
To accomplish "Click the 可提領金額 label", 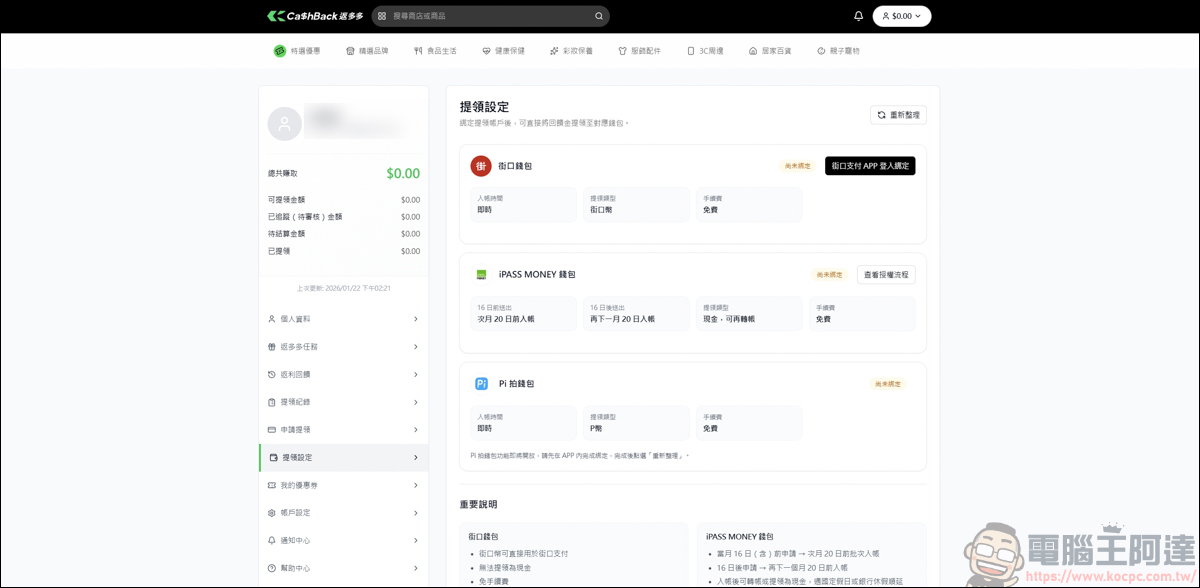I will [x=287, y=200].
